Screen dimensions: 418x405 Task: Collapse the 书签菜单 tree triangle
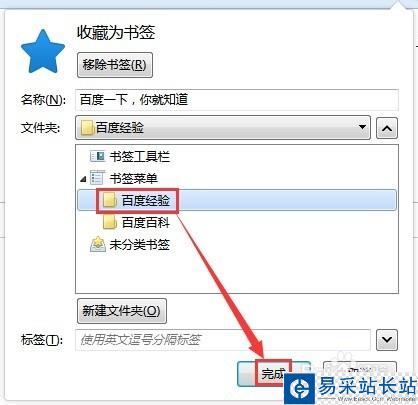(83, 179)
